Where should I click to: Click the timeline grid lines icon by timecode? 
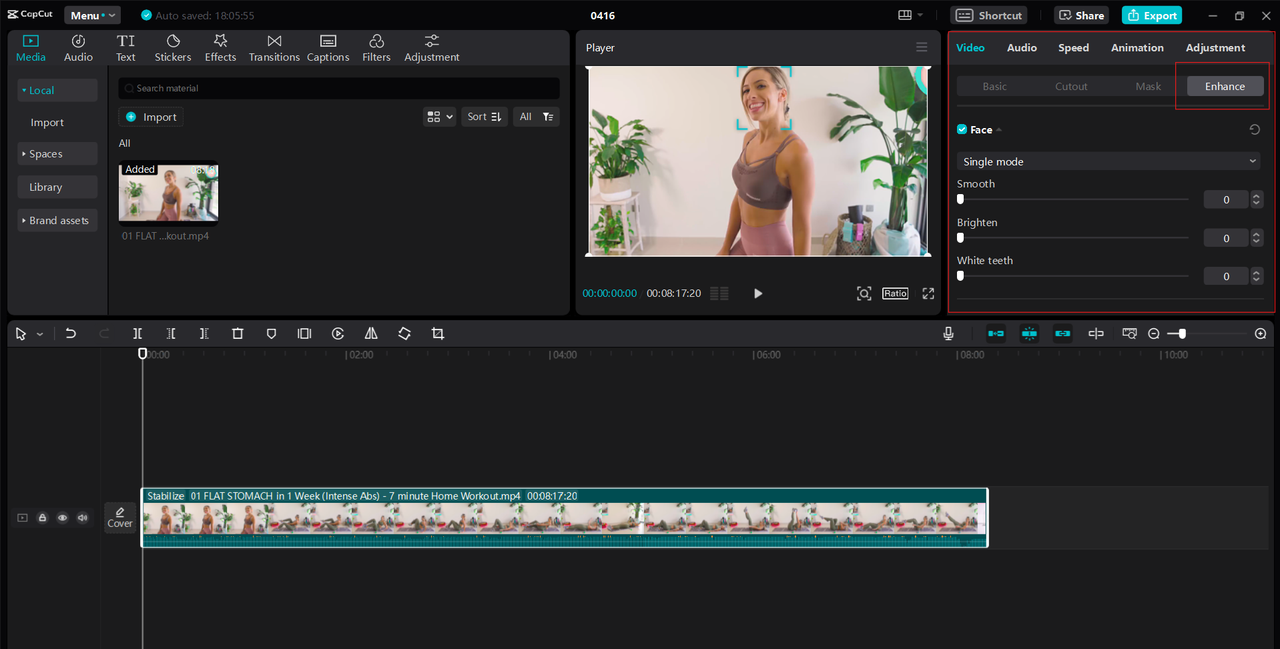coord(719,293)
